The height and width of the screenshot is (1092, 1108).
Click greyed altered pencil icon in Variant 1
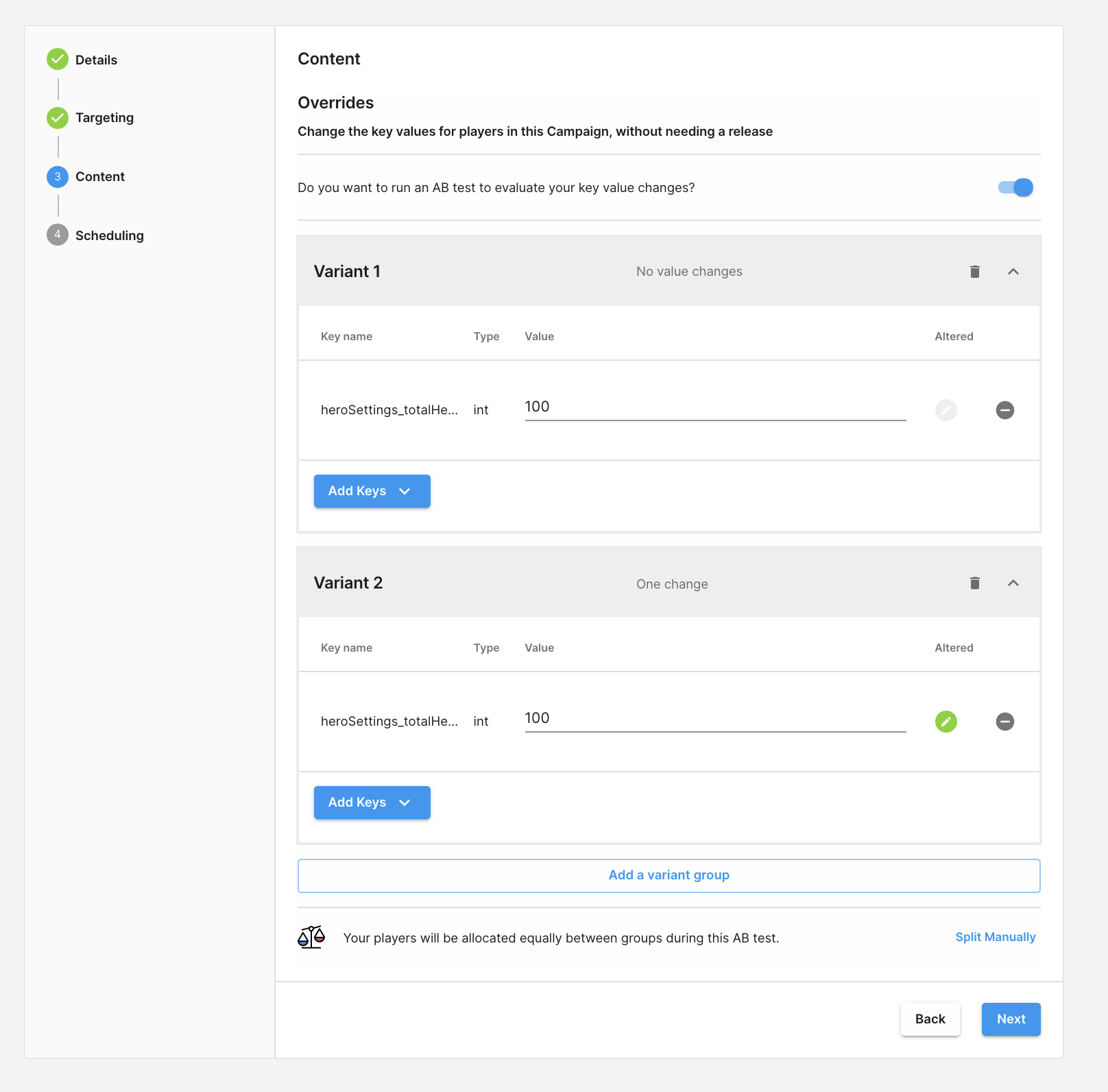[x=946, y=410]
